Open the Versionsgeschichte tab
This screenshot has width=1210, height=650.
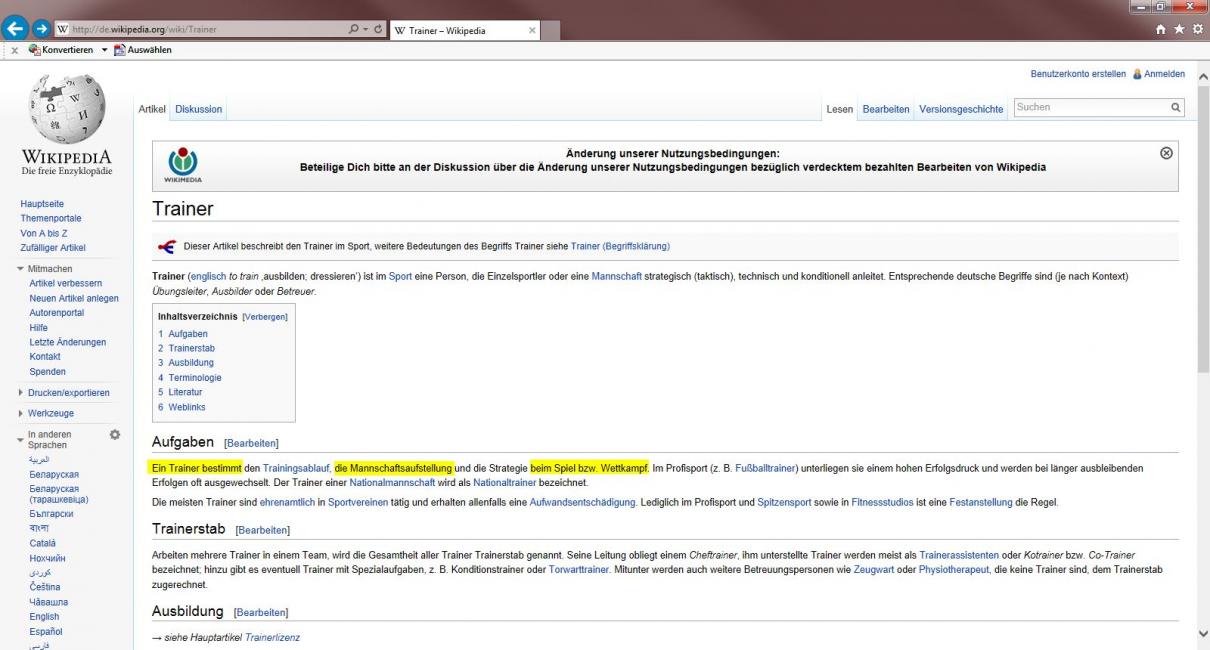click(x=961, y=109)
